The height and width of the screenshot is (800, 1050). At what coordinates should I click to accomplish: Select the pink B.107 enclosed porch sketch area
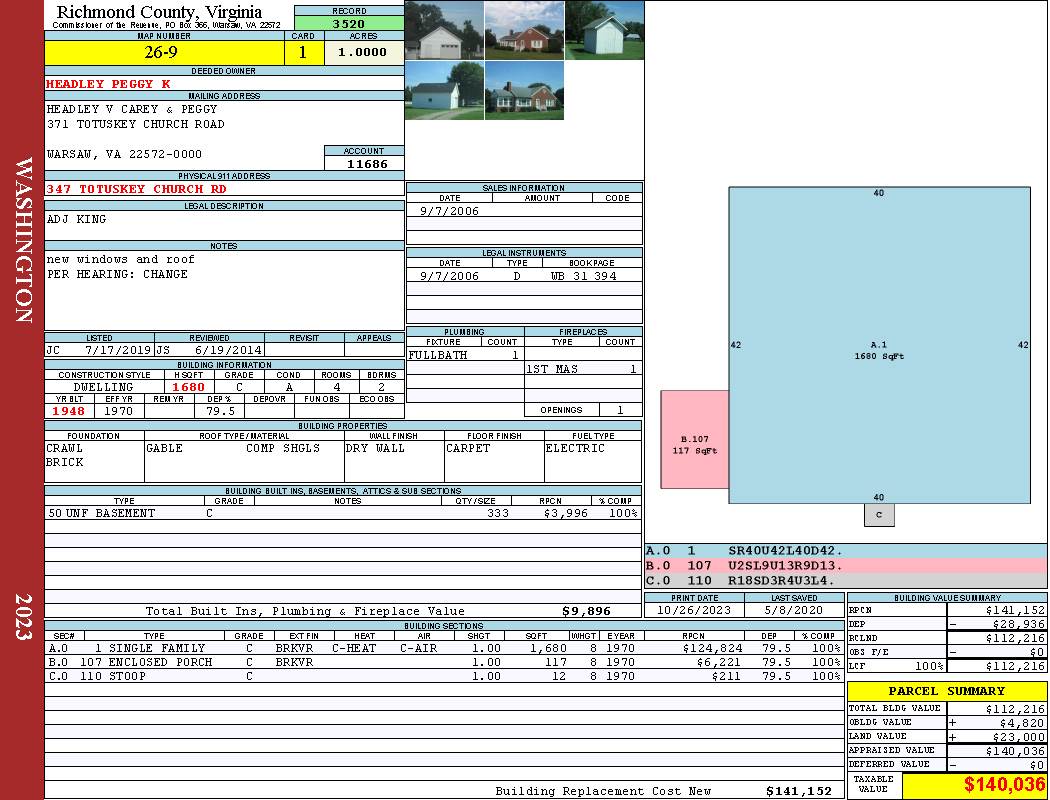coord(694,440)
